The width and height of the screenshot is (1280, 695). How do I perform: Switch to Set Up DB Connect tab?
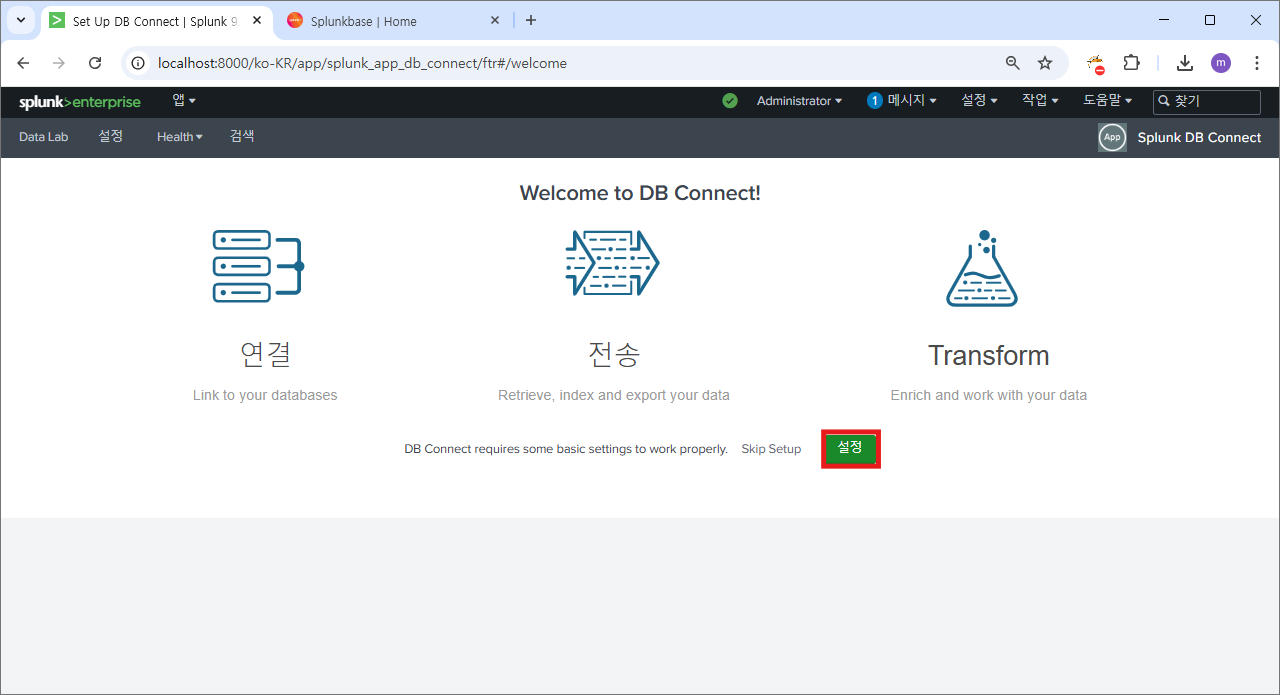[x=155, y=20]
